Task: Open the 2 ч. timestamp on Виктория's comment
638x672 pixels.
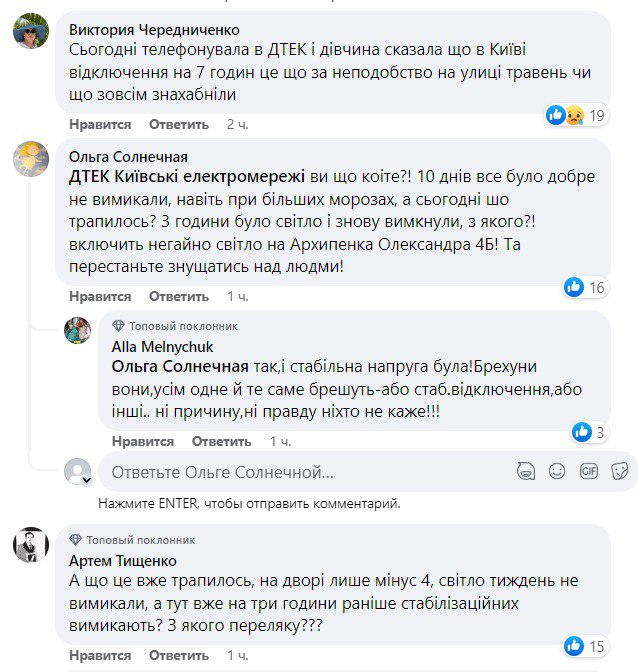Action: click(237, 125)
